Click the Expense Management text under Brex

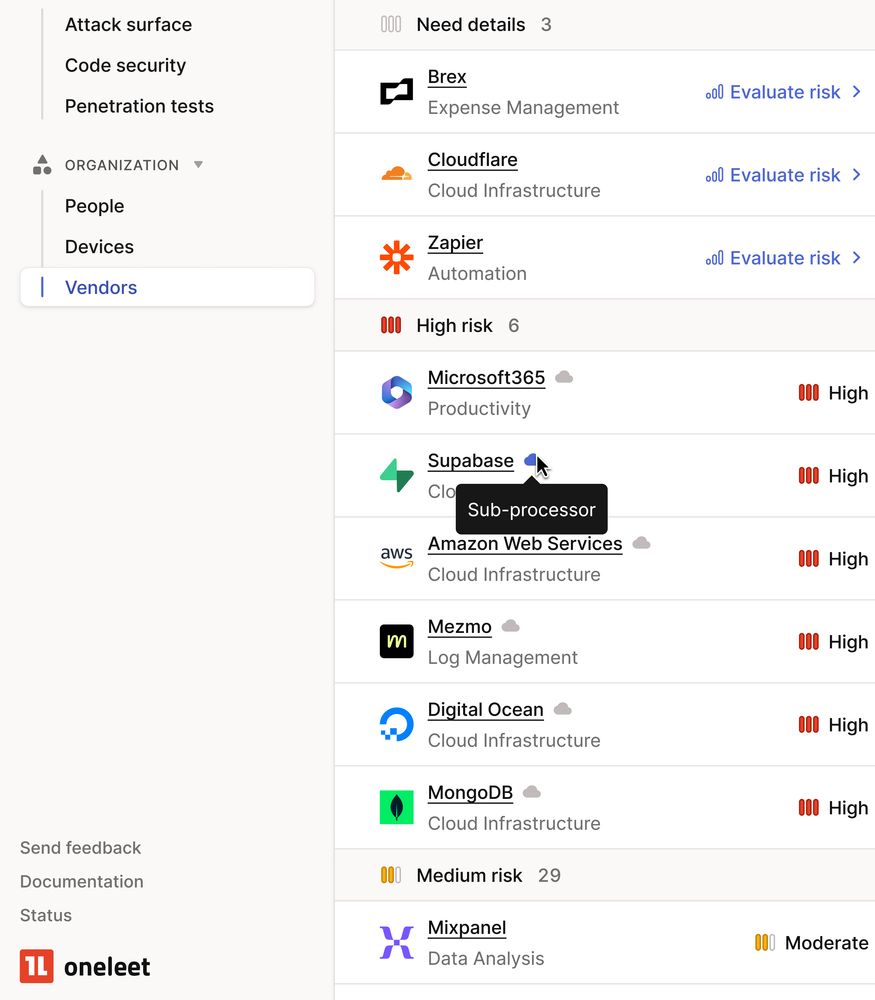point(524,107)
